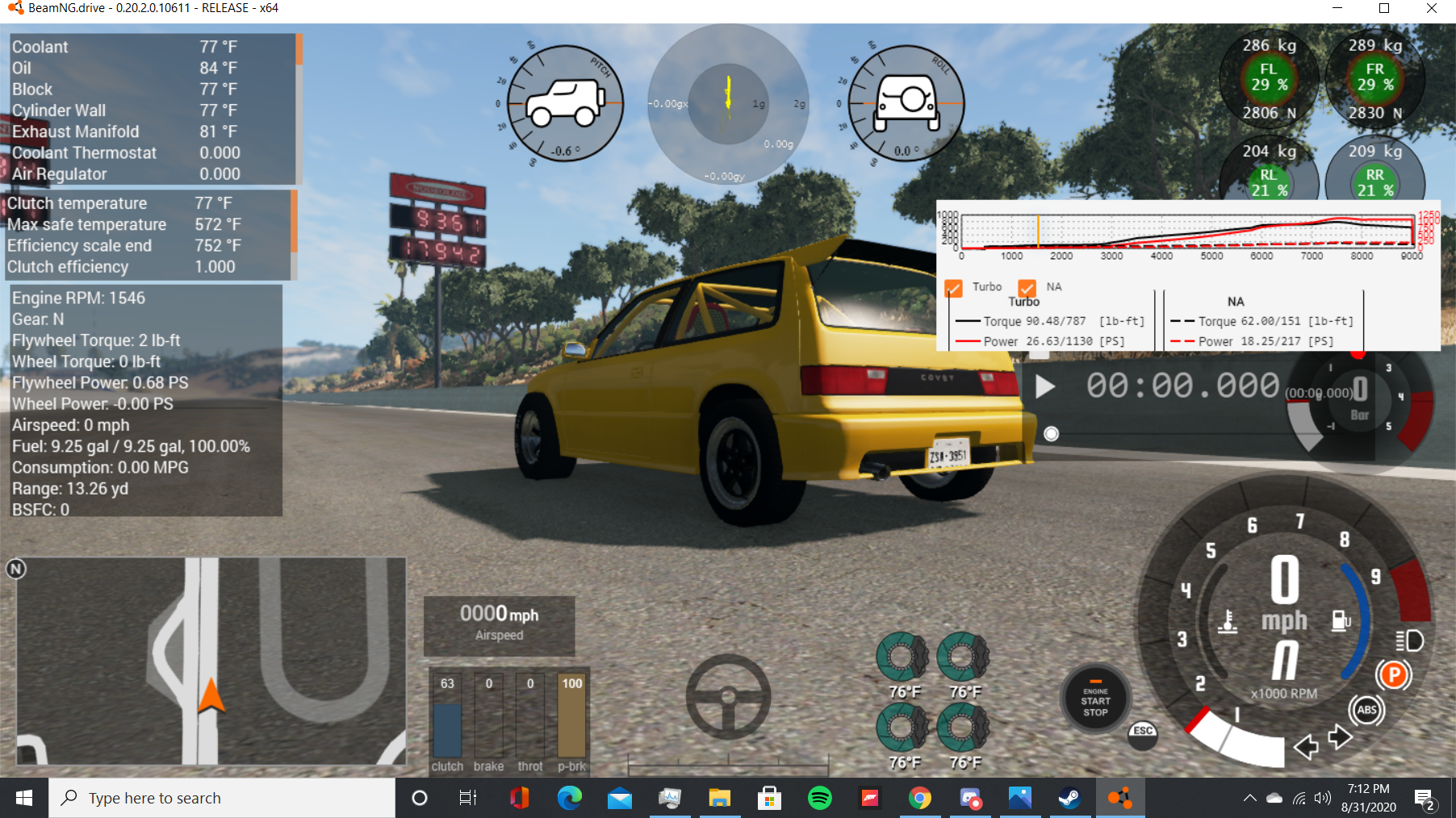Viewport: 1456px width, 818px height.
Task: Click the clutch thermals panel scrollbar
Action: point(294,235)
